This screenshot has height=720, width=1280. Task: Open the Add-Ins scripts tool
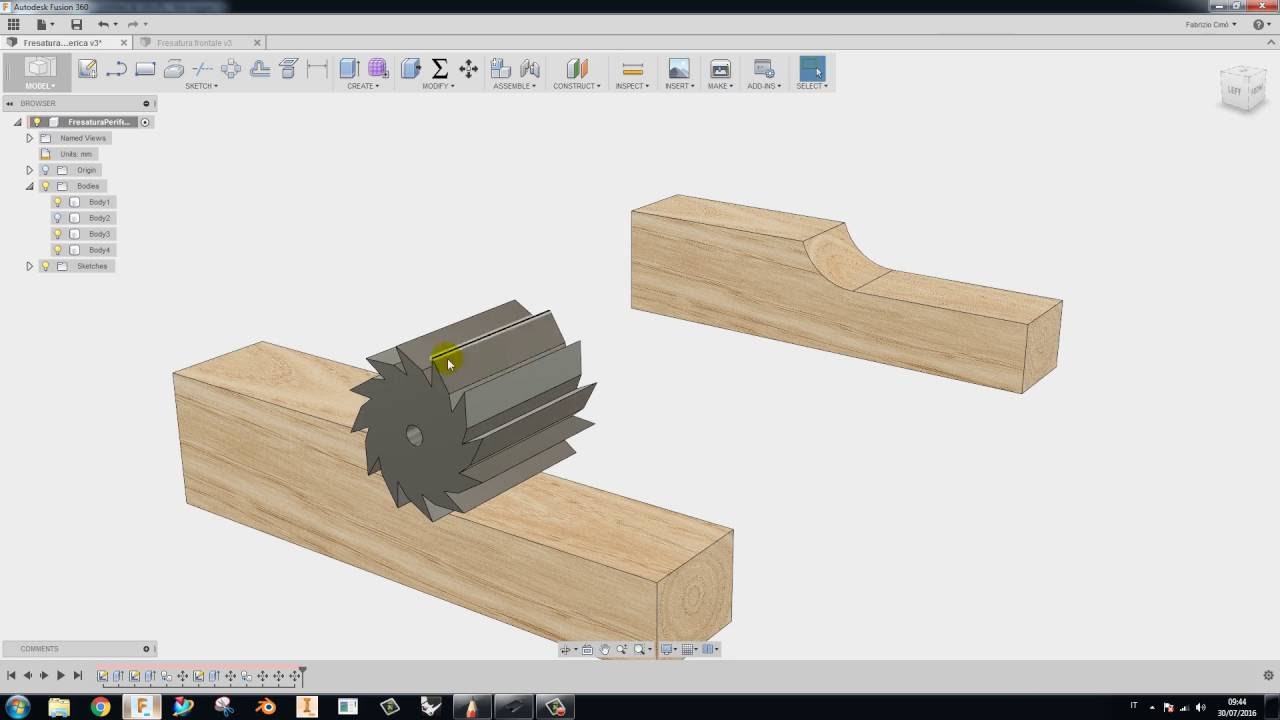763,68
